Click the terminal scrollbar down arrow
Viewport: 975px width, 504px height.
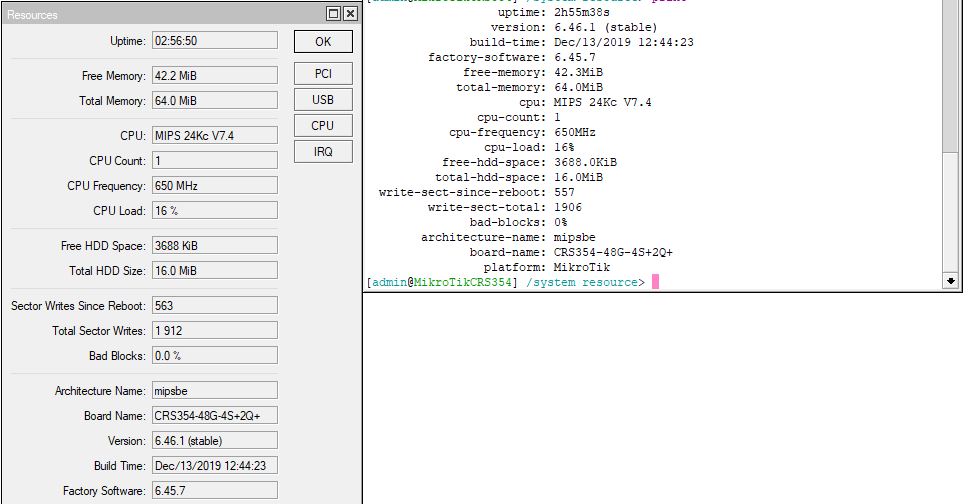[x=951, y=281]
